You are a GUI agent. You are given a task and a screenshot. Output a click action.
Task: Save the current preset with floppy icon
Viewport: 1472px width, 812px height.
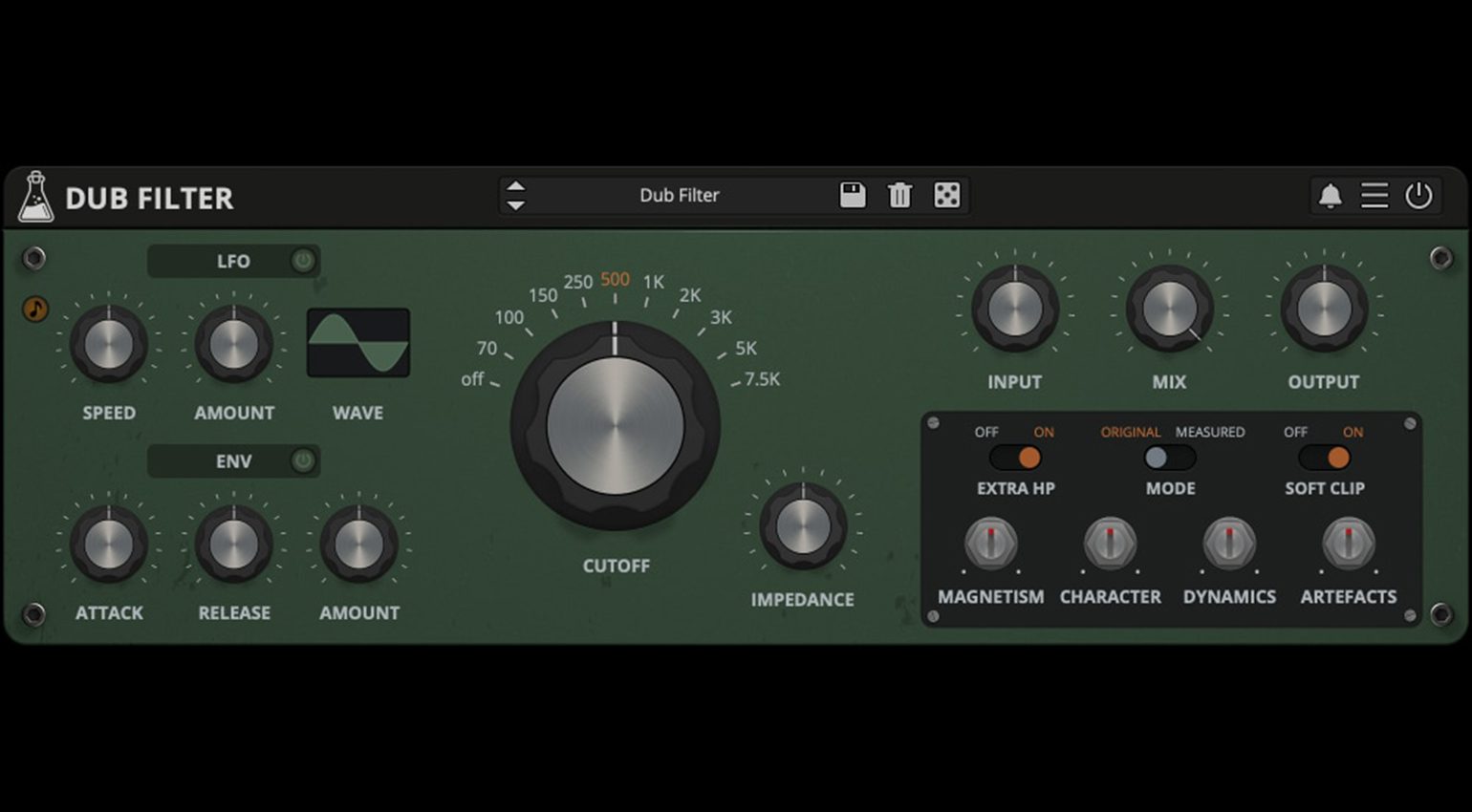pyautogui.click(x=853, y=195)
